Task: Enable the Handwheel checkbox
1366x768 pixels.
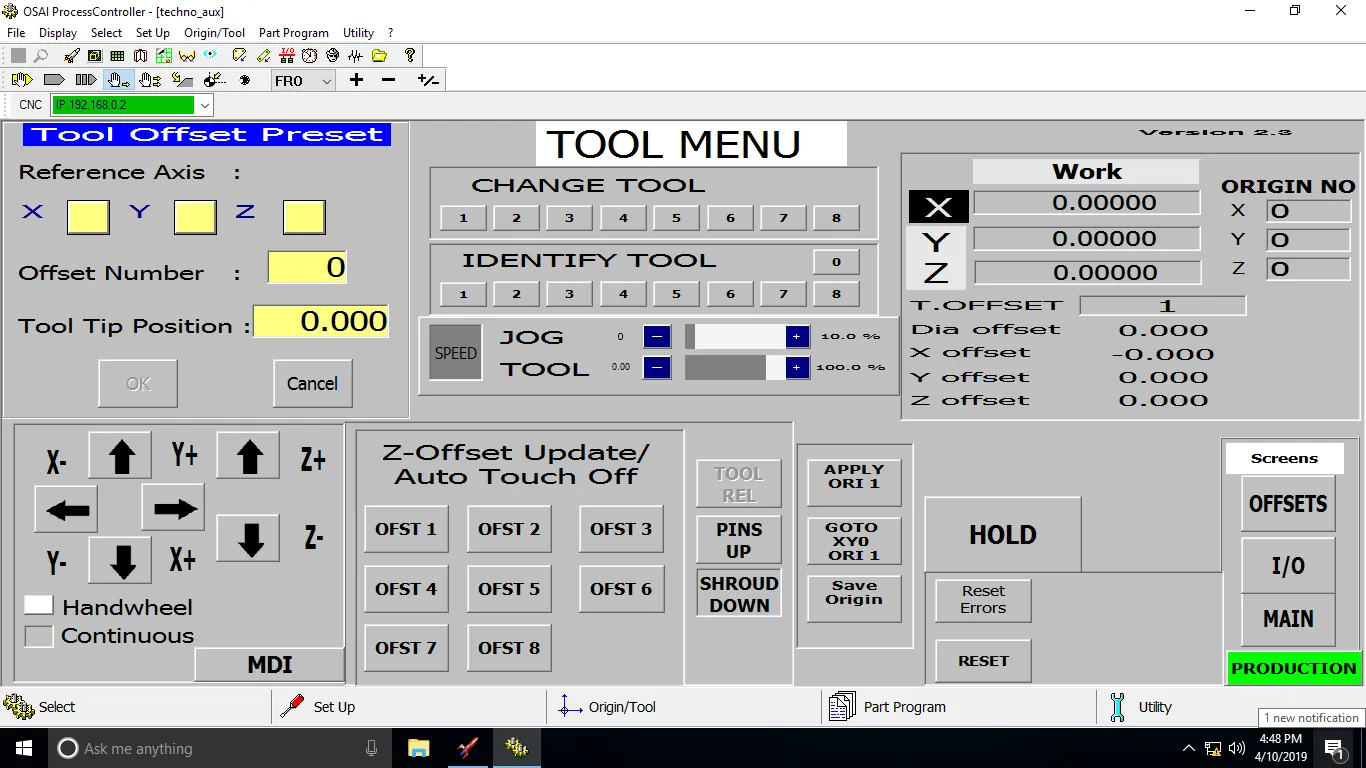Action: click(x=38, y=605)
